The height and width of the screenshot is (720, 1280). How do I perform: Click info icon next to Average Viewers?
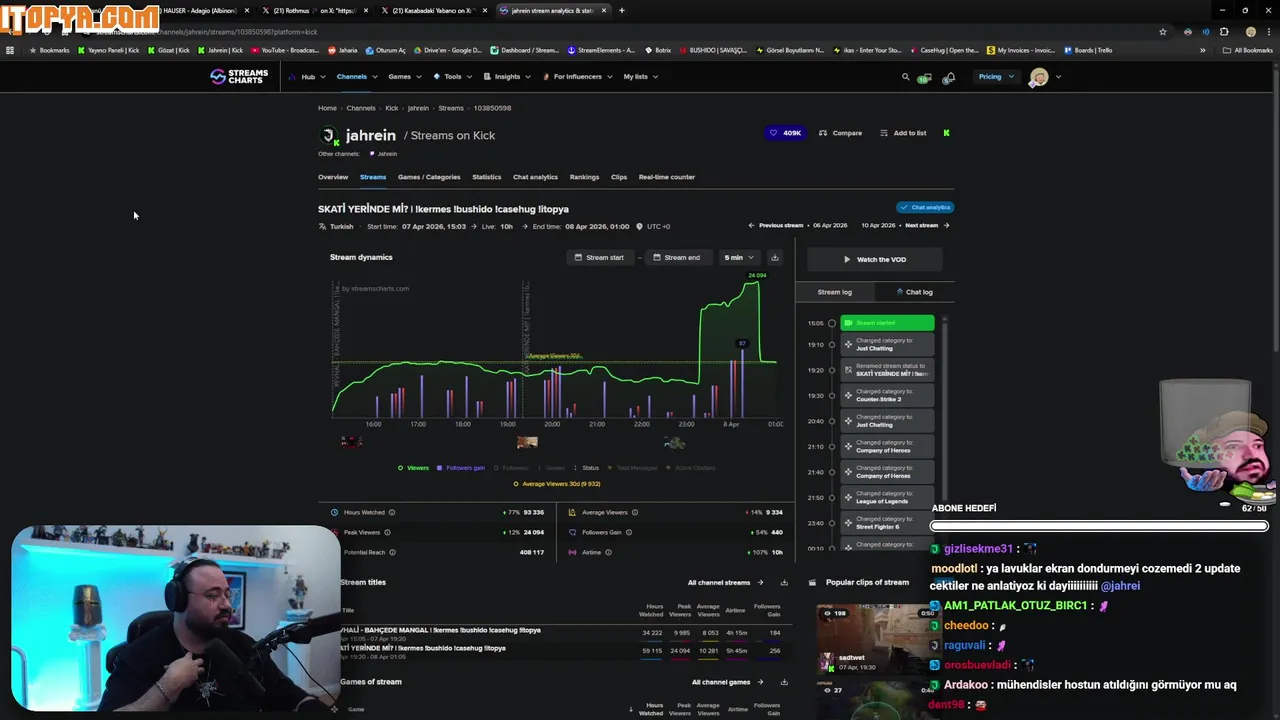[635, 512]
